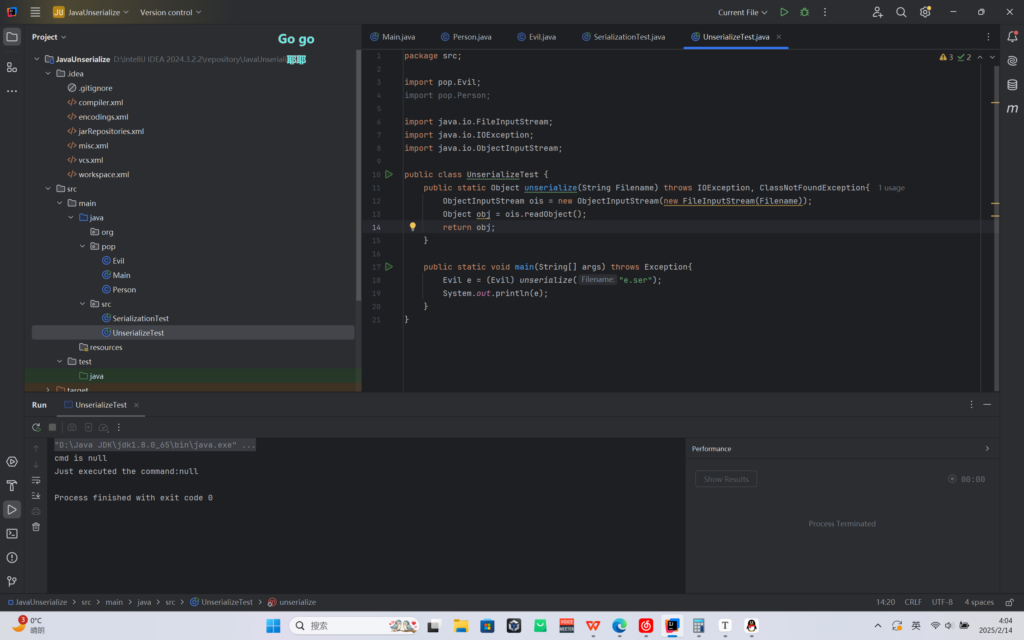Viewport: 1024px width, 640px height.
Task: Click the UTF-8 encoding in status bar
Action: tap(942, 602)
